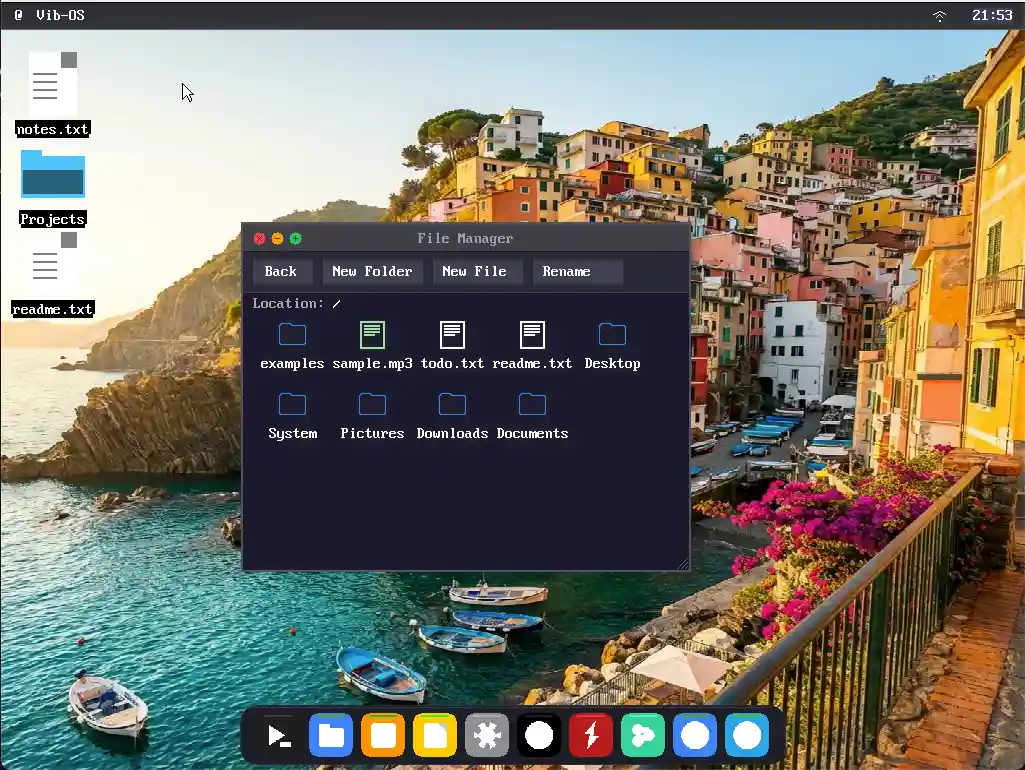The width and height of the screenshot is (1025, 770).
Task: Launch the gray snowflake settings app in dock
Action: 487,735
